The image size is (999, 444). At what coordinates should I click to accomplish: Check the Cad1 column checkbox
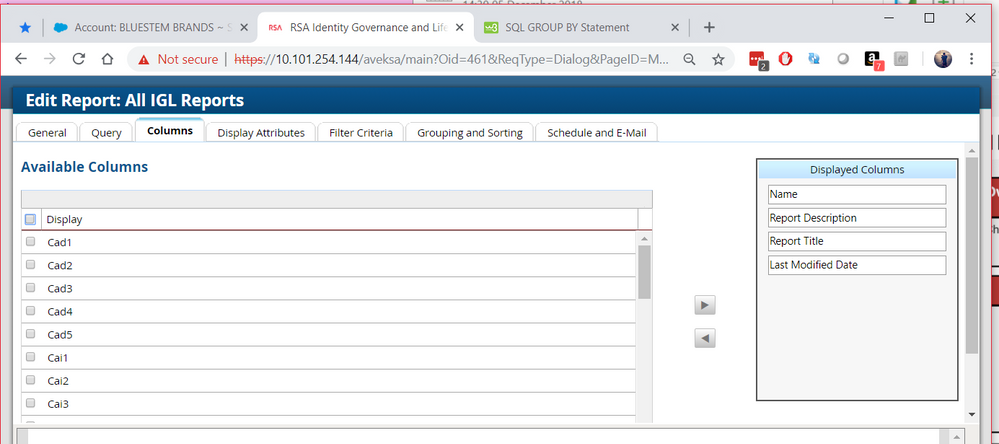coord(31,242)
